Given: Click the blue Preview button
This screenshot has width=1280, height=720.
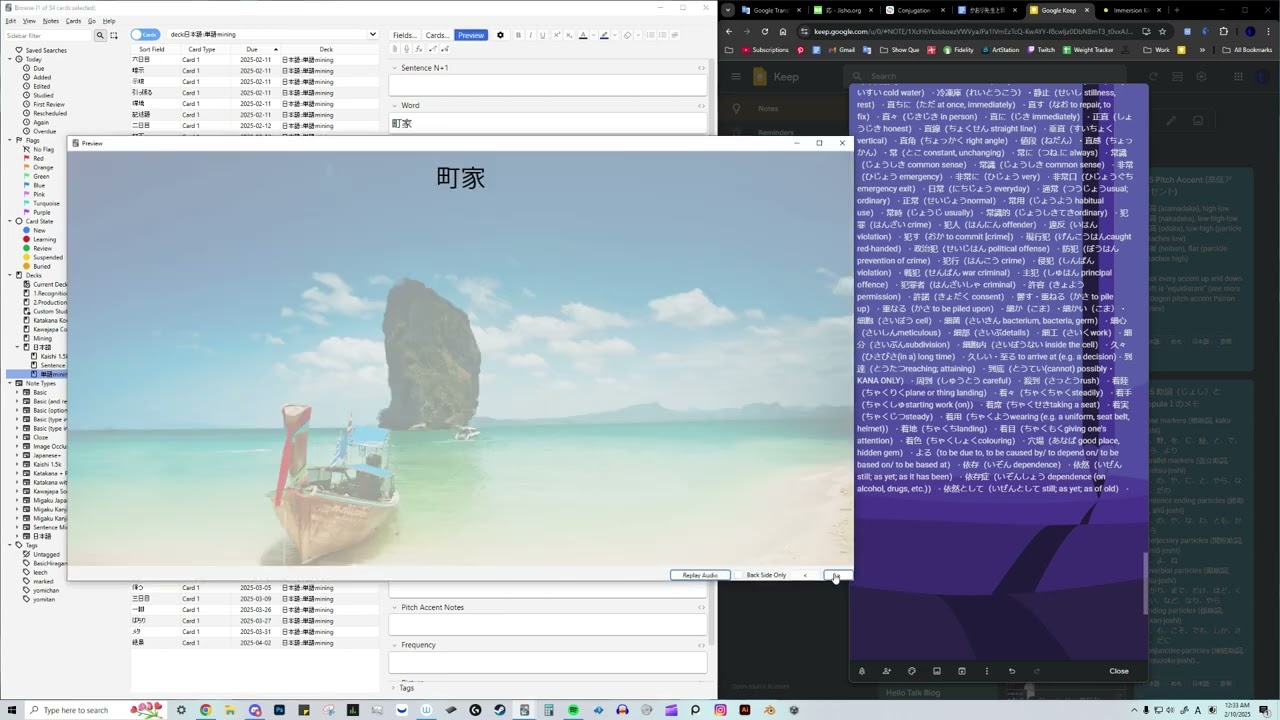Looking at the screenshot, I should click(471, 35).
